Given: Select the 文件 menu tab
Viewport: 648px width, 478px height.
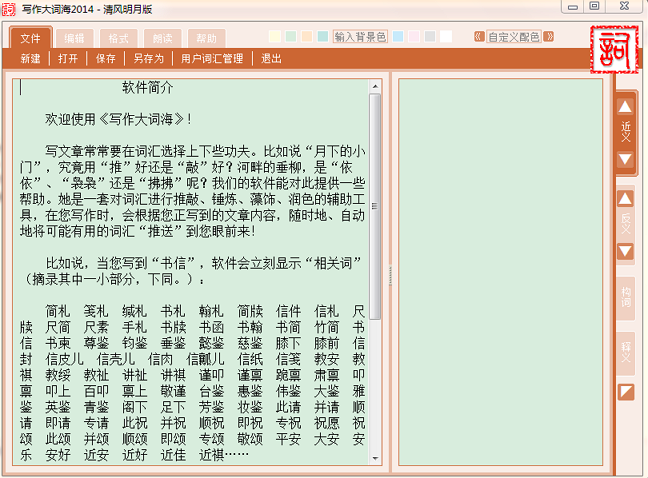Looking at the screenshot, I should tap(31, 38).
